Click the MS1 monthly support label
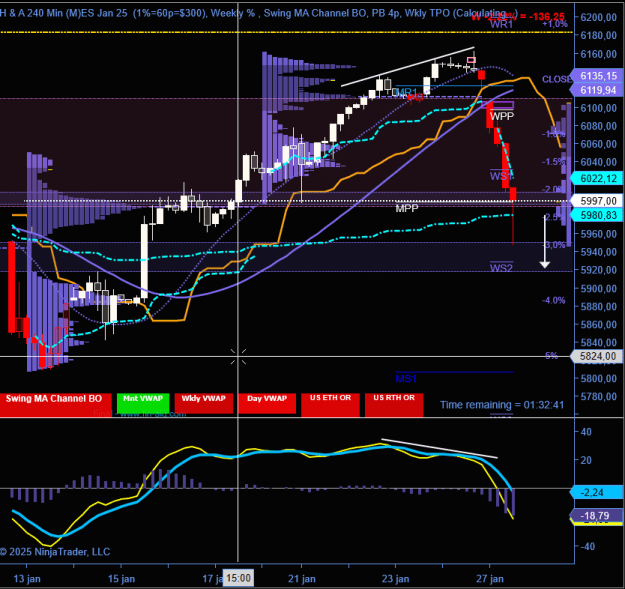 406,379
